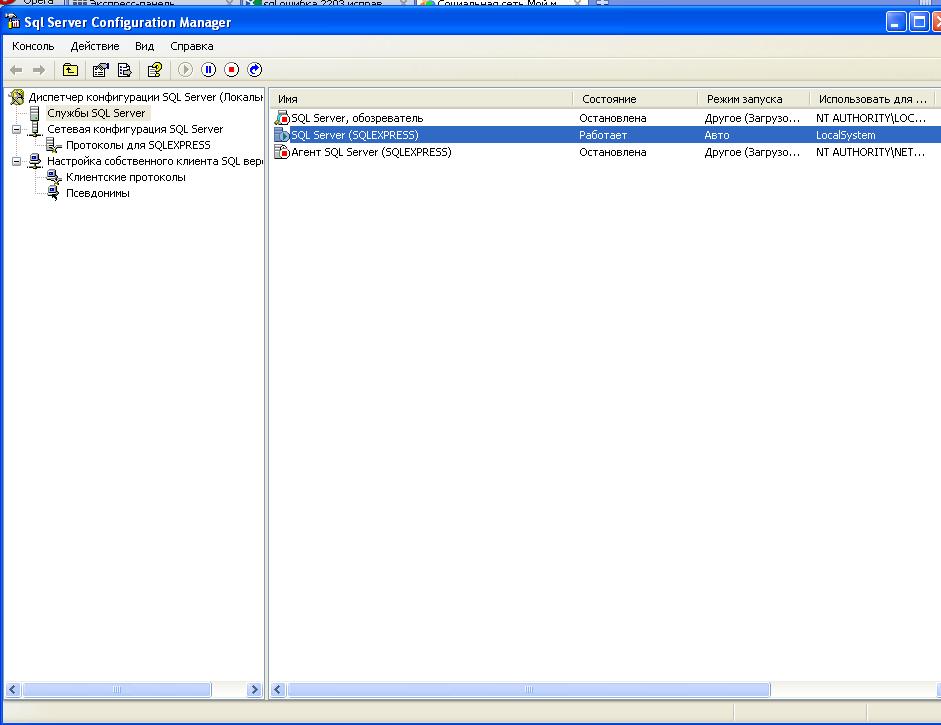Minimize the Configuration Manager window
This screenshot has width=941, height=725.
tap(896, 22)
